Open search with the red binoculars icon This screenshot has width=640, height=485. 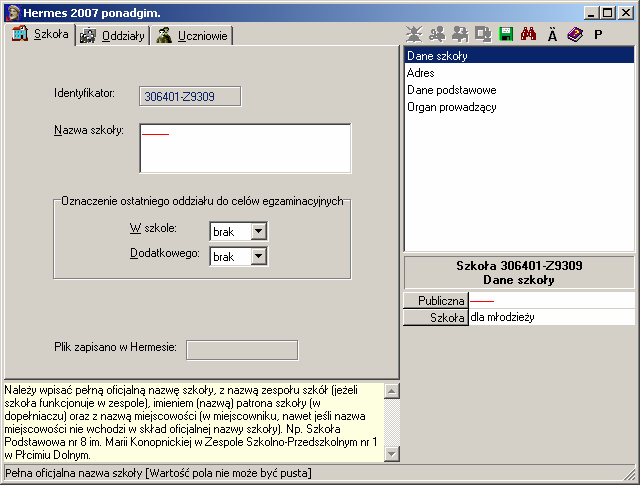click(x=529, y=35)
